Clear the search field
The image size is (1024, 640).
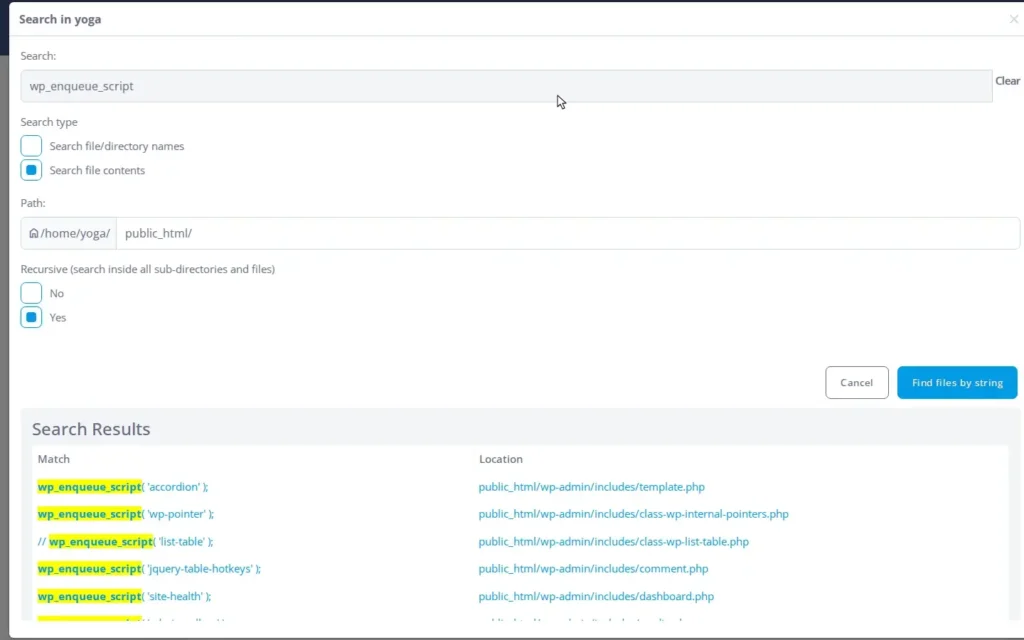(1007, 81)
